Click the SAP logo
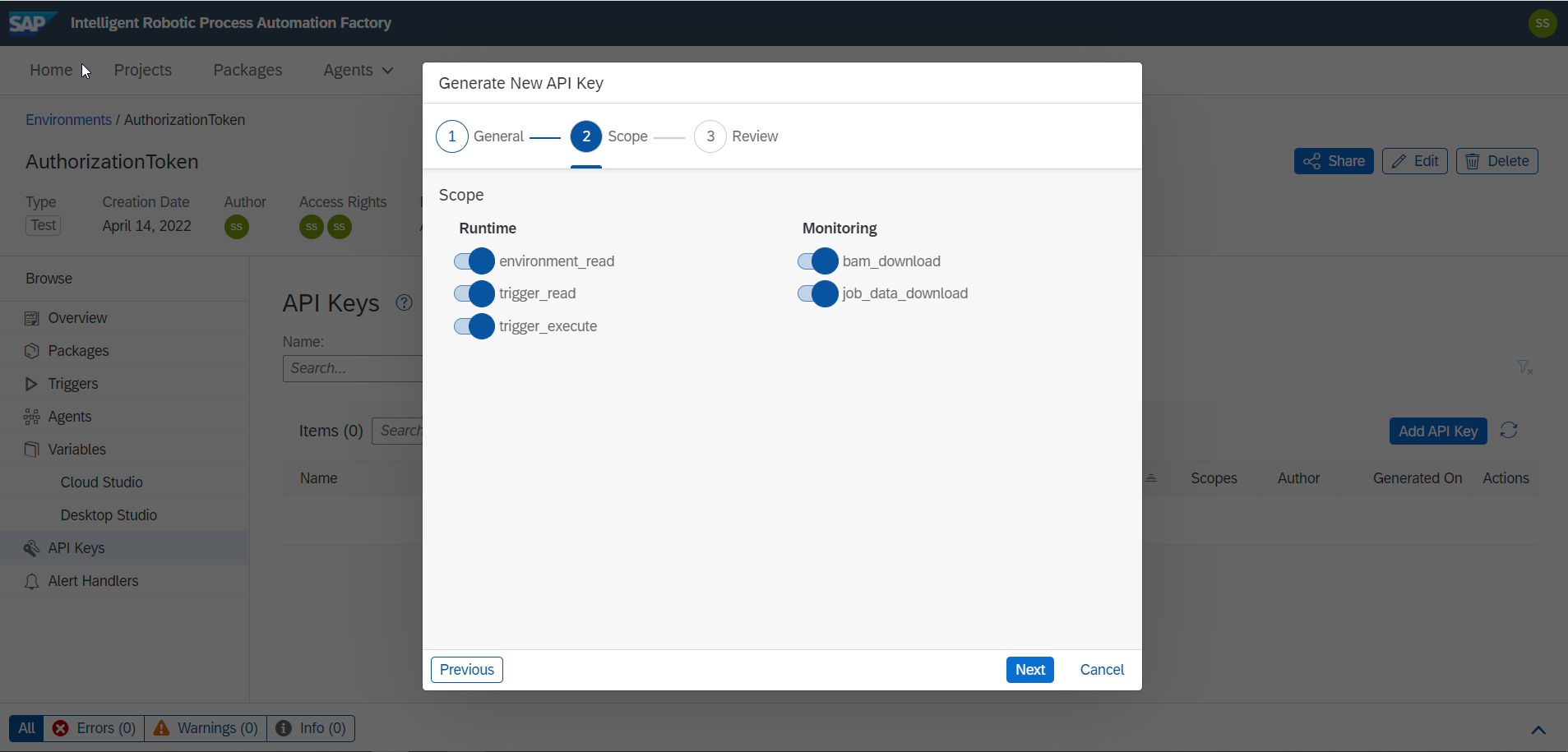Screen dimensions: 1568x752 [x=33, y=23]
